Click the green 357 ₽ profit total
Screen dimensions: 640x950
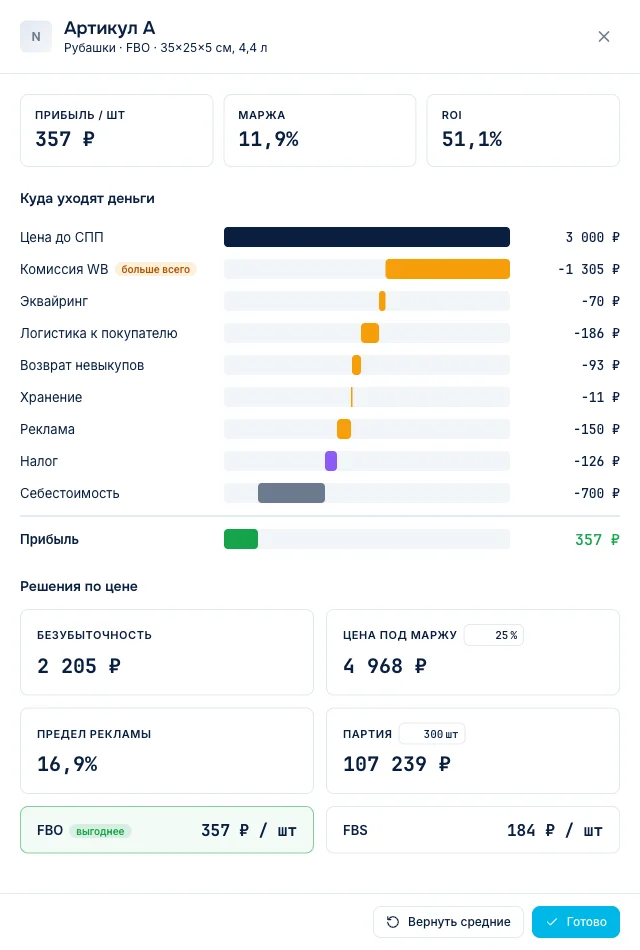point(597,539)
